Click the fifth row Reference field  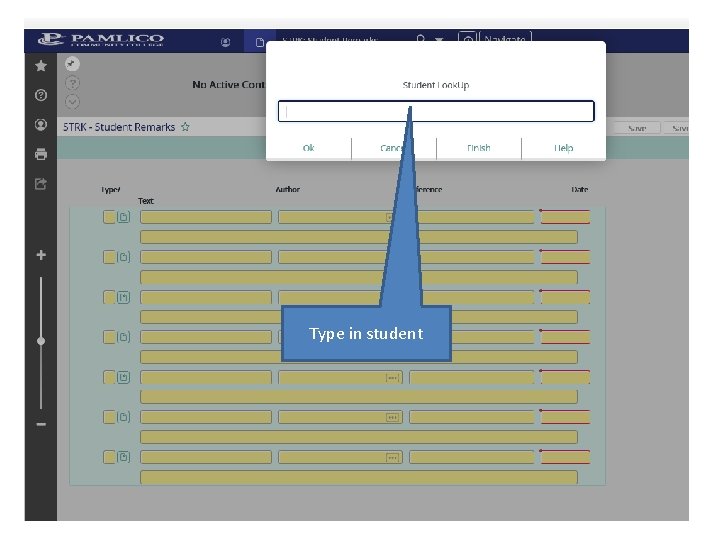click(472, 377)
